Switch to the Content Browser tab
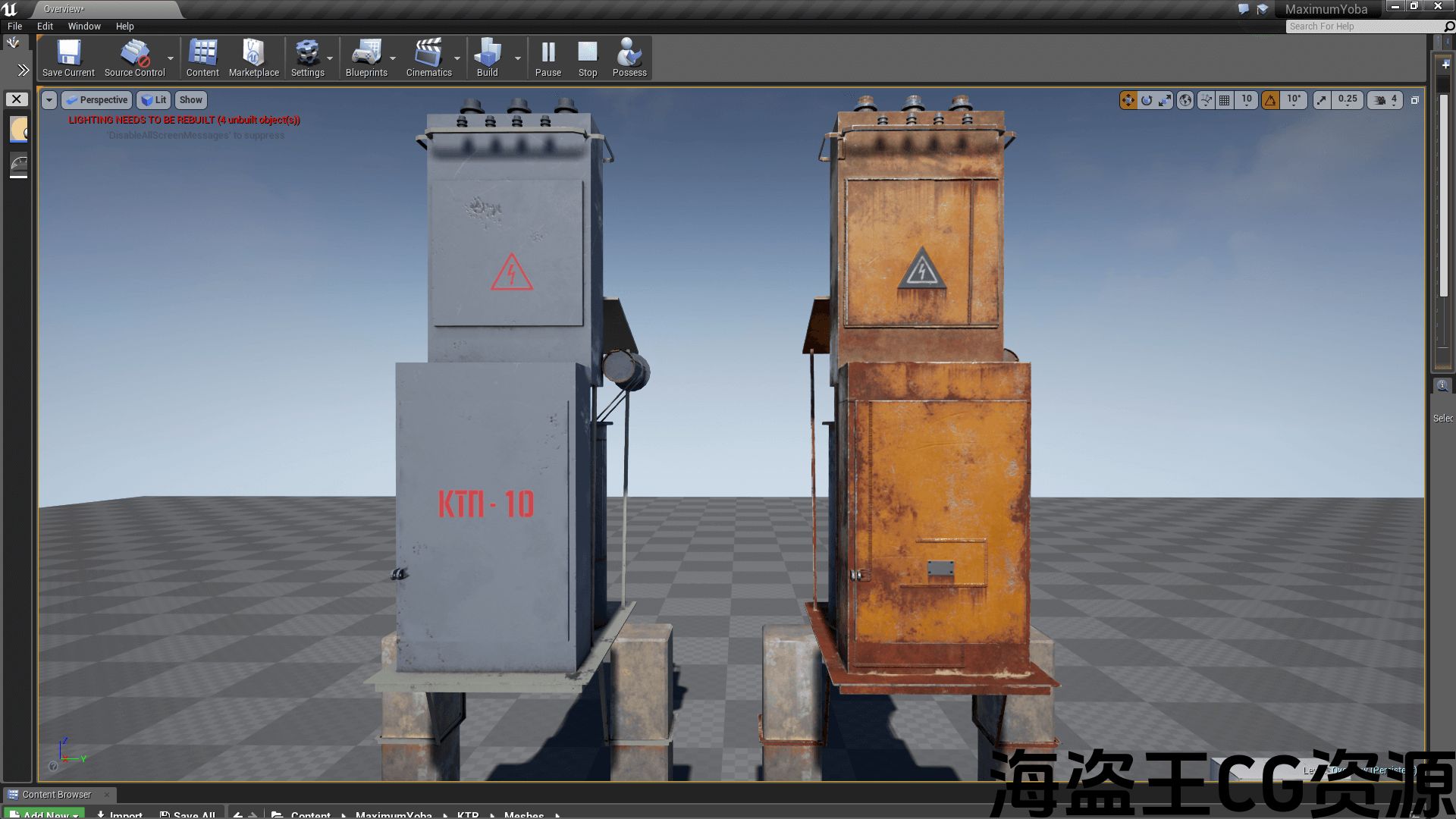The height and width of the screenshot is (819, 1456). (x=56, y=795)
